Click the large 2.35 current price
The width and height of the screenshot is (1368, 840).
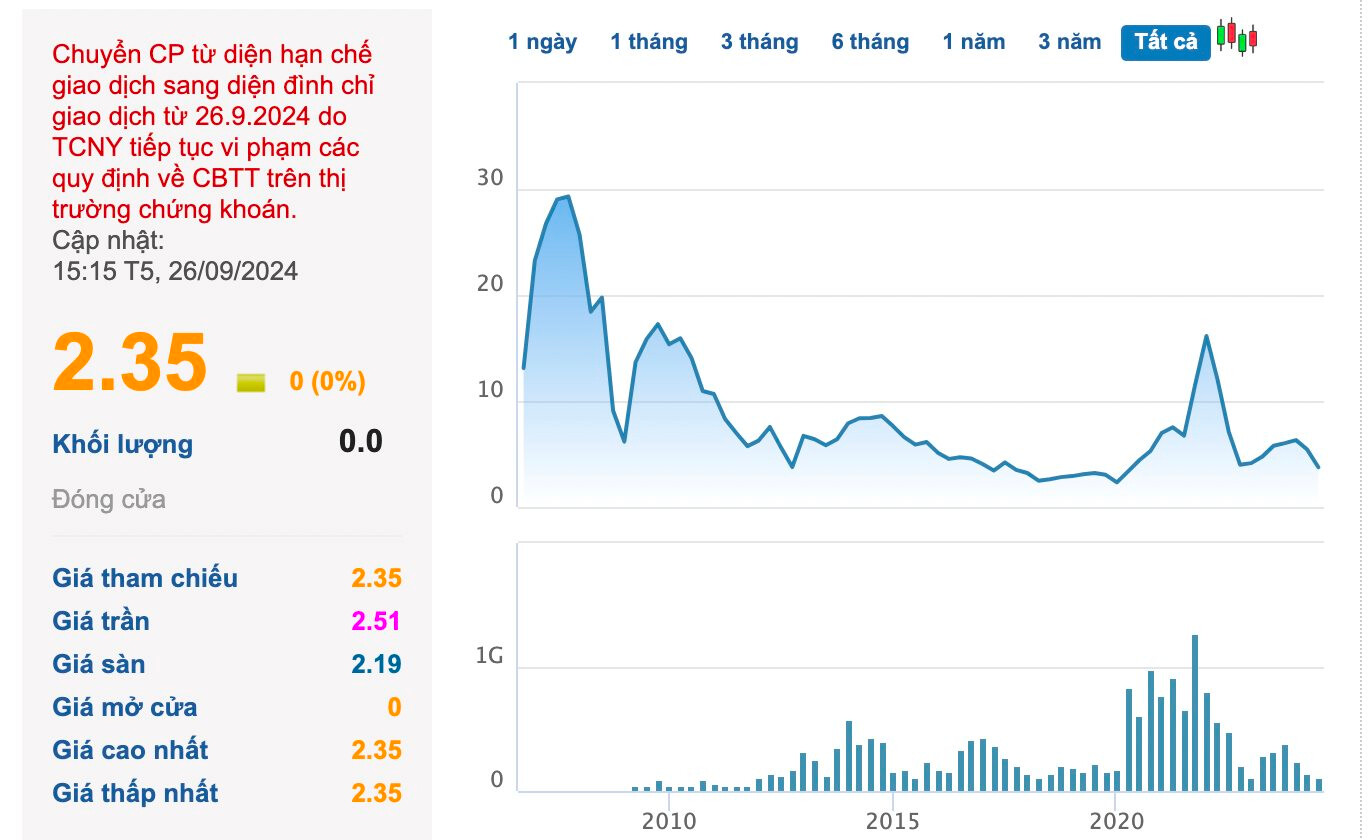click(130, 362)
